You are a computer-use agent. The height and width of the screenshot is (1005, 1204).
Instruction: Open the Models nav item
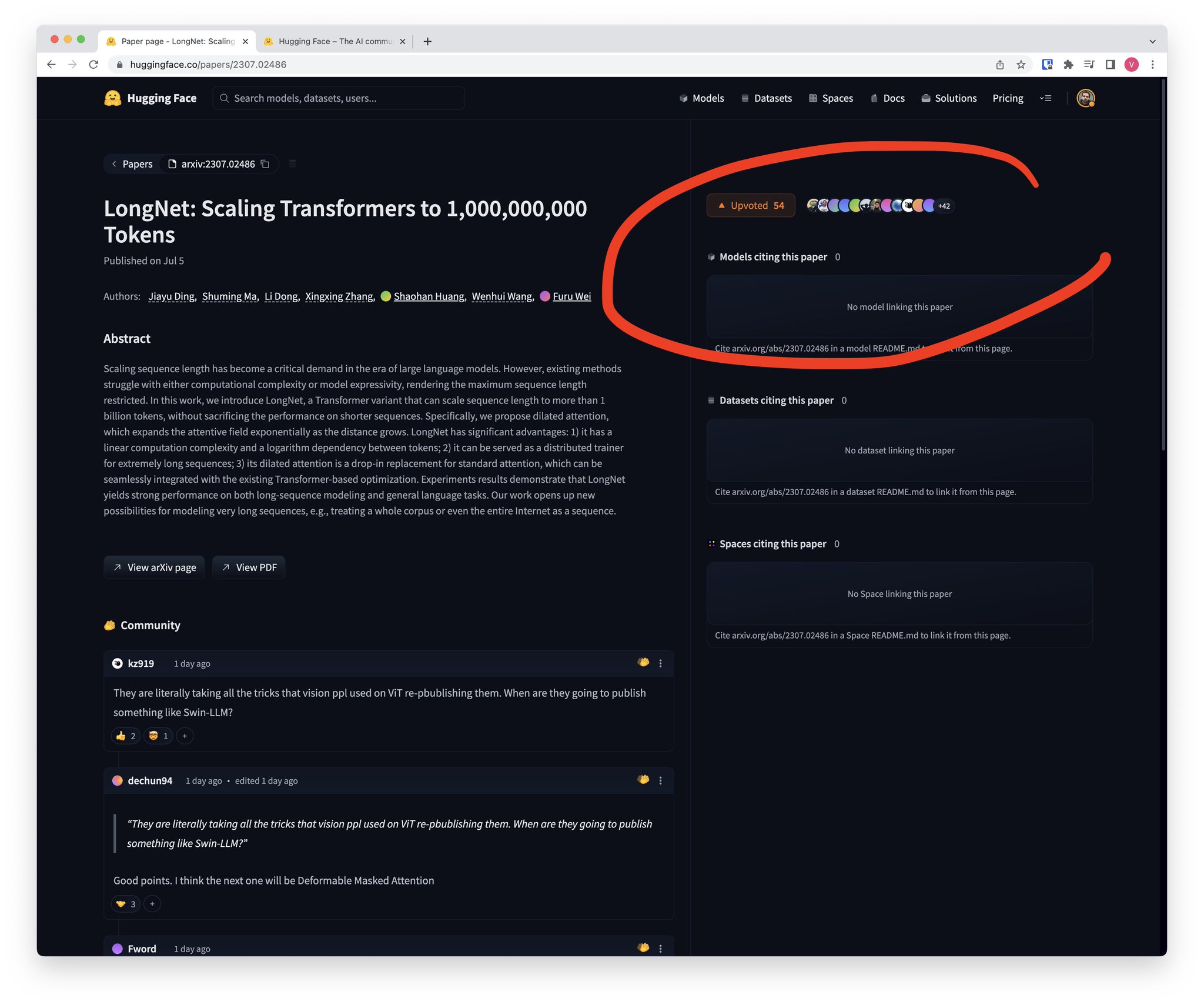(x=701, y=98)
